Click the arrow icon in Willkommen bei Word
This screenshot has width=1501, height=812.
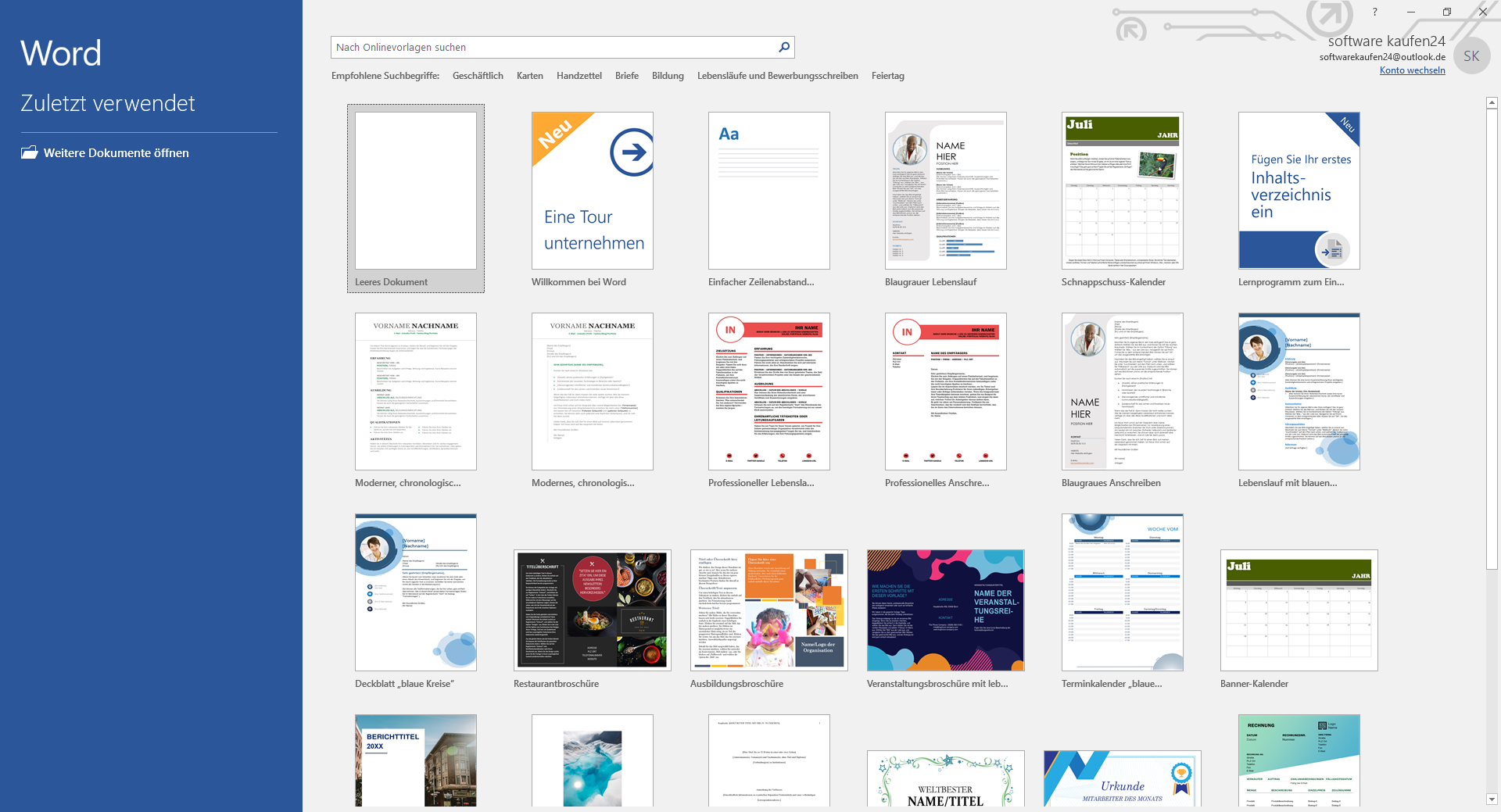pyautogui.click(x=632, y=152)
